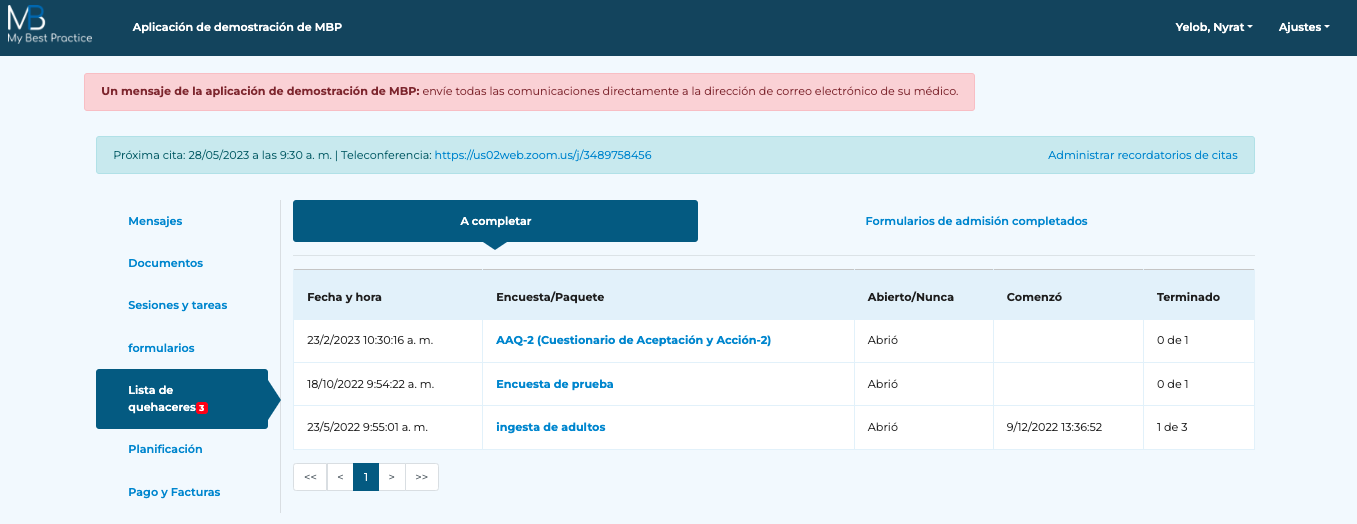Select Sesiones y tareas sidebar item
Screen dimensions: 1357x524
pos(177,305)
